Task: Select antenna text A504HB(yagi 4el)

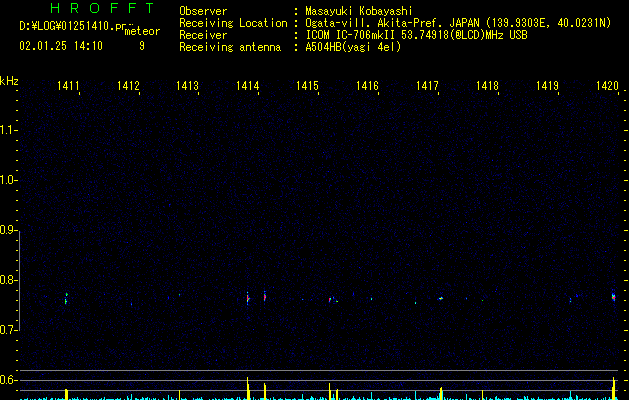Action: [353, 47]
